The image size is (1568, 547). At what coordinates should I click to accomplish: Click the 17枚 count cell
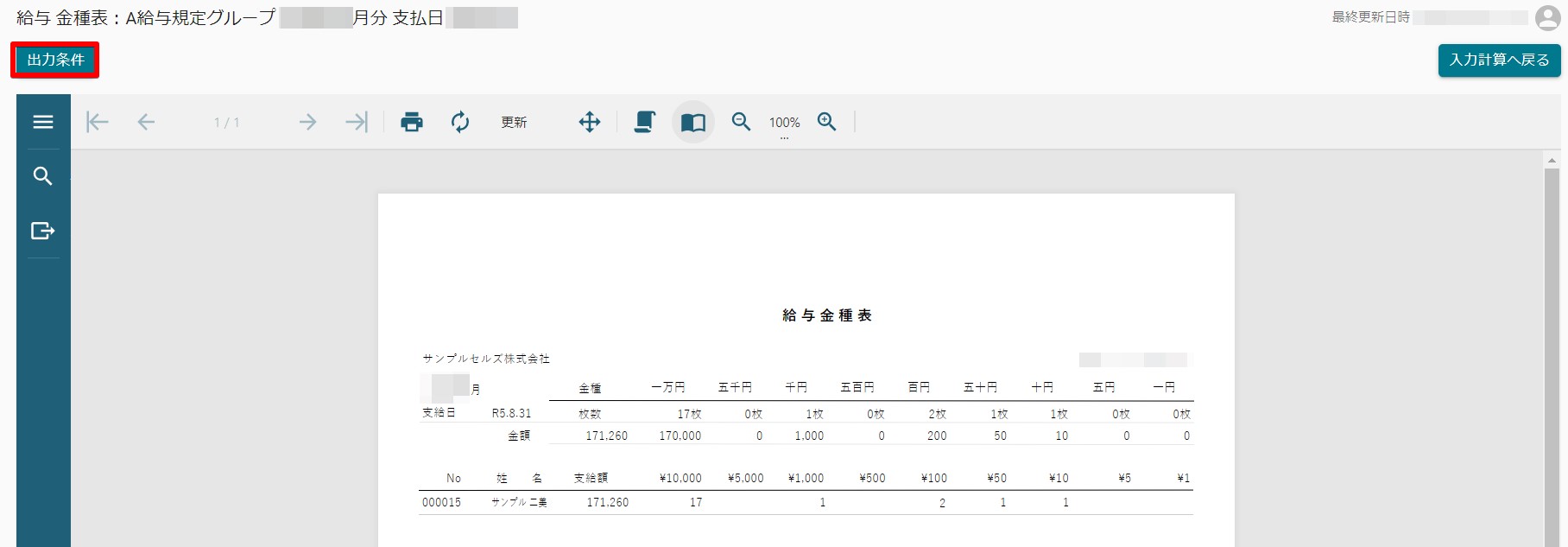coord(689,414)
